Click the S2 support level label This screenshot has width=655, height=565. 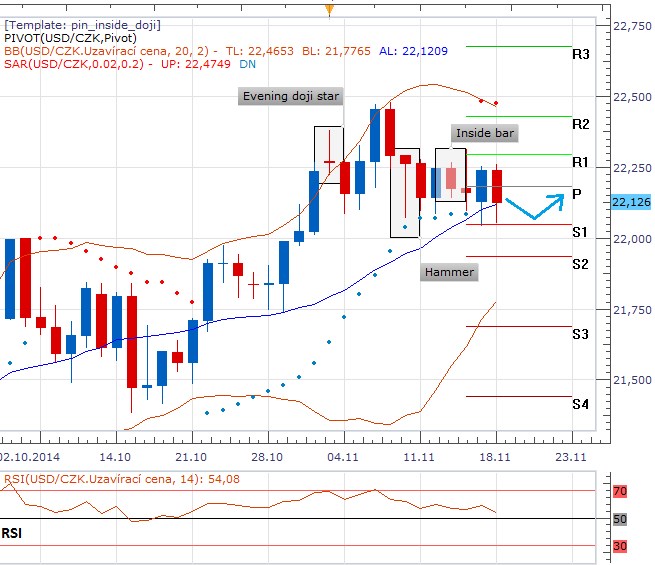580,264
